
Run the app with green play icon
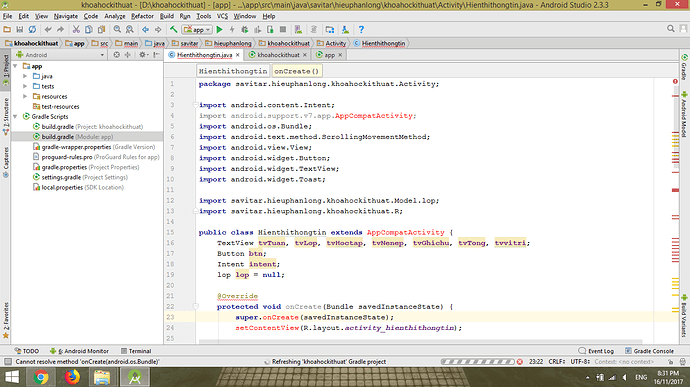(219, 29)
